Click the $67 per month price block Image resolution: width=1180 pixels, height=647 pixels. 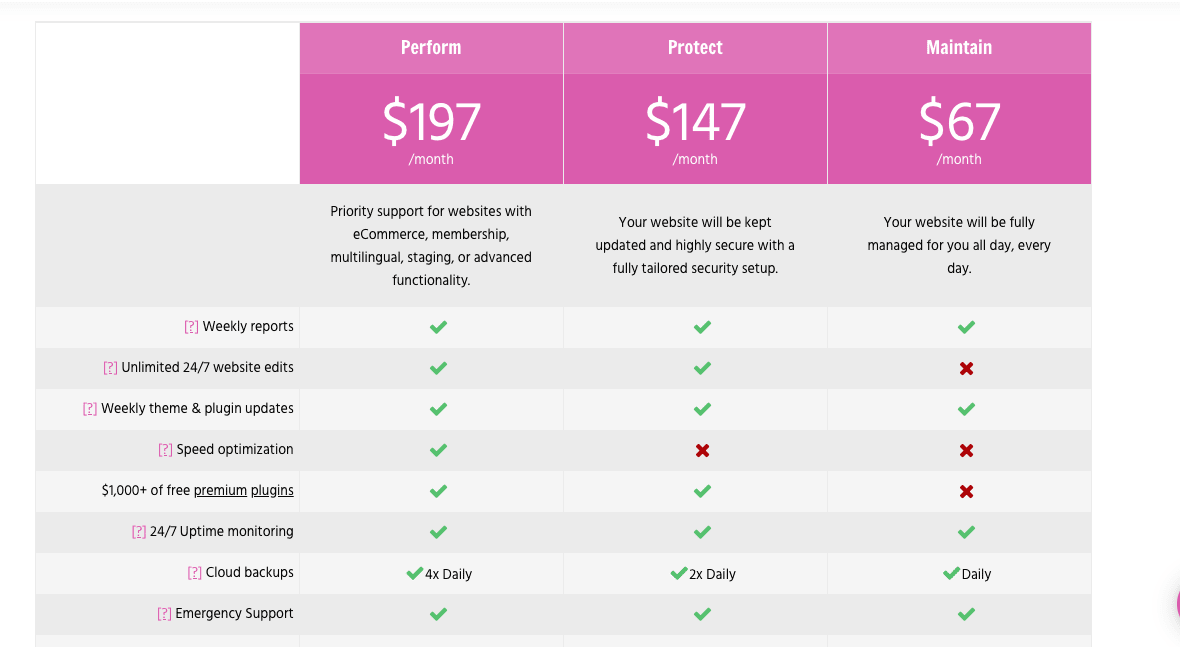[x=960, y=129]
